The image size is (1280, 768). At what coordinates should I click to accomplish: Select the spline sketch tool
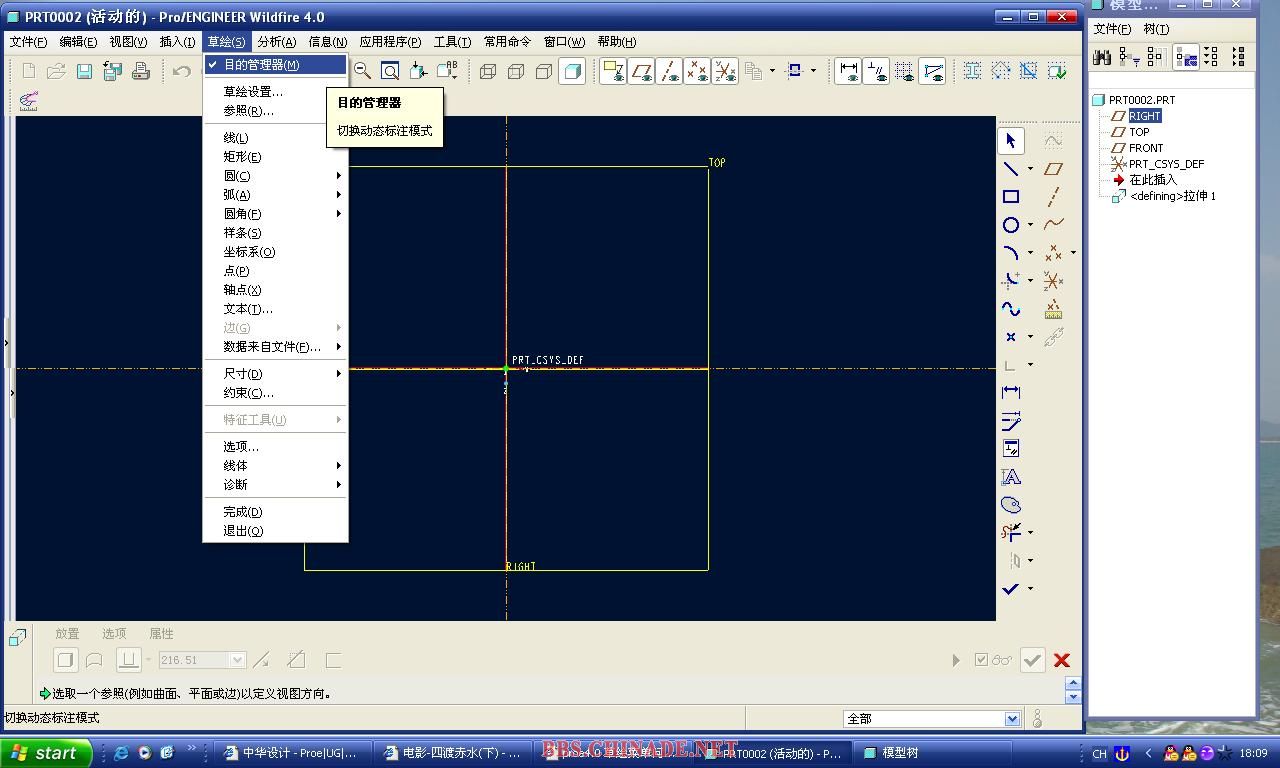1011,309
